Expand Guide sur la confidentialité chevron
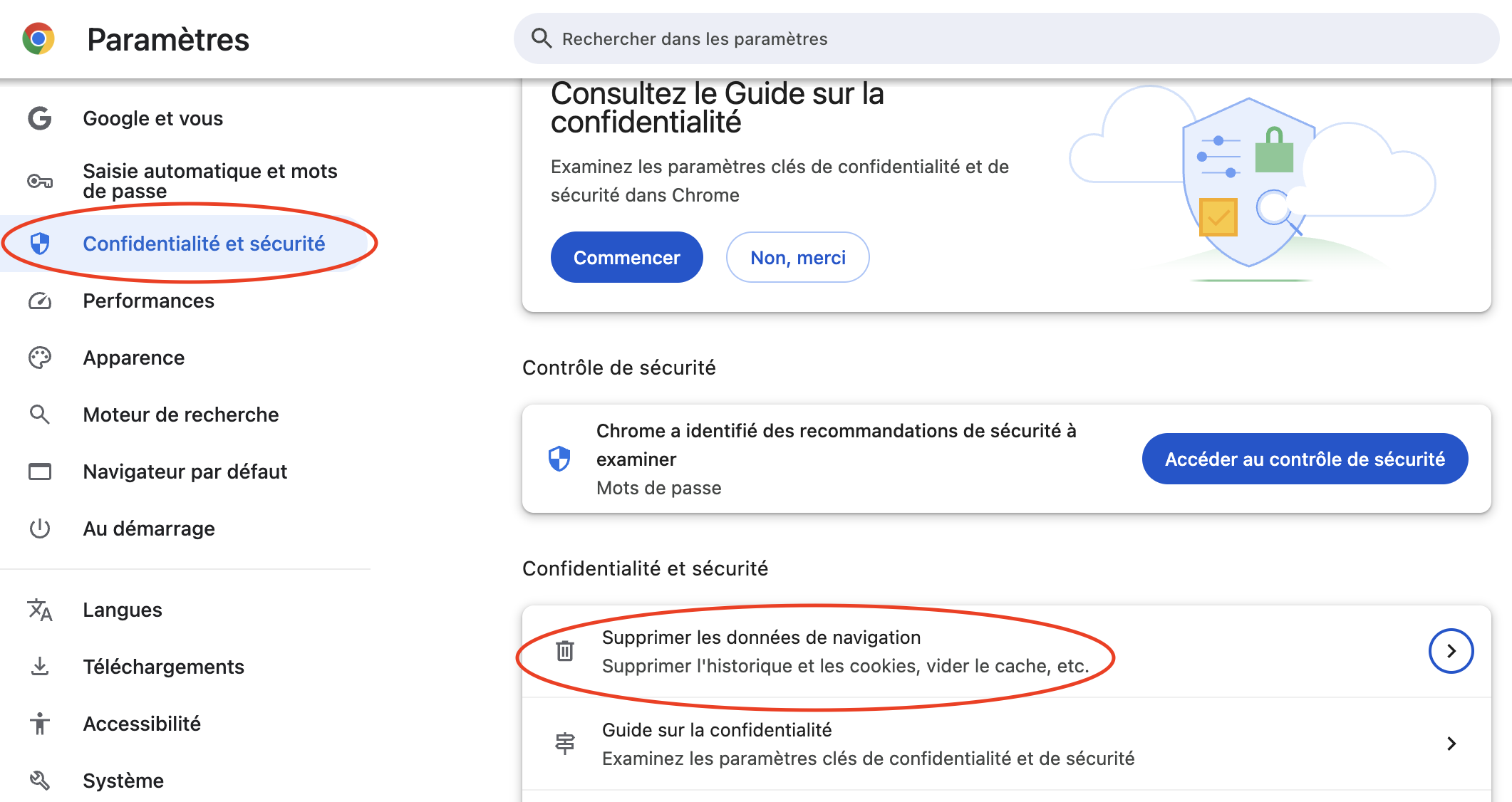The width and height of the screenshot is (1512, 802). click(x=1451, y=744)
